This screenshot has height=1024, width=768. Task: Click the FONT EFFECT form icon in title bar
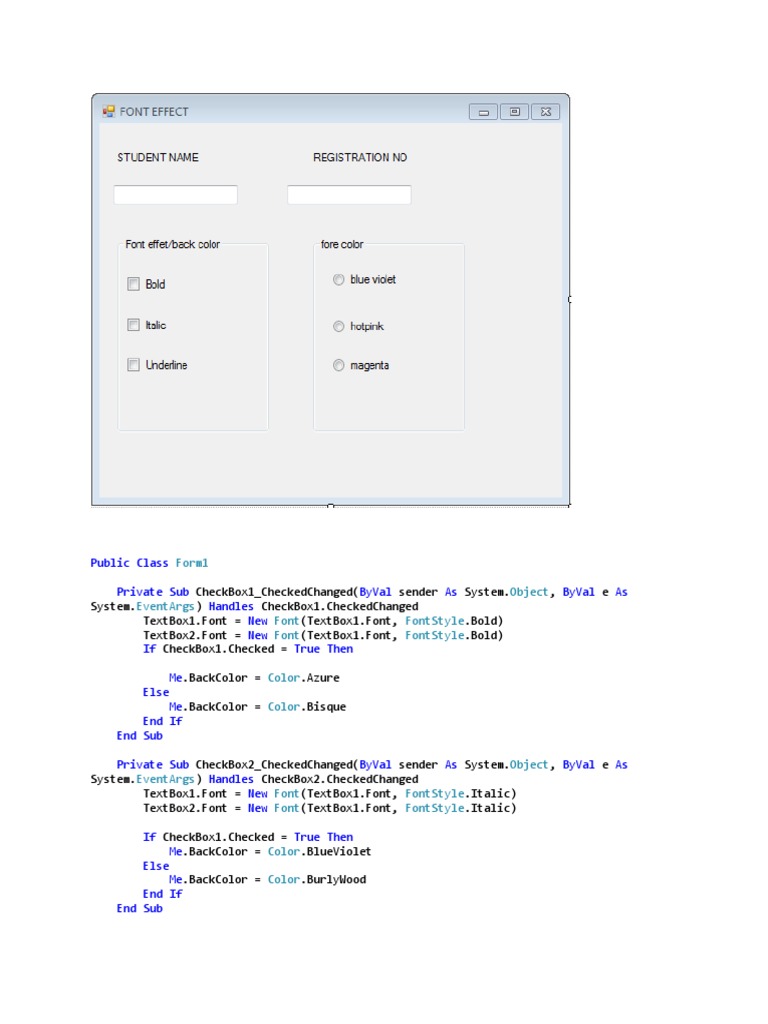pos(108,112)
